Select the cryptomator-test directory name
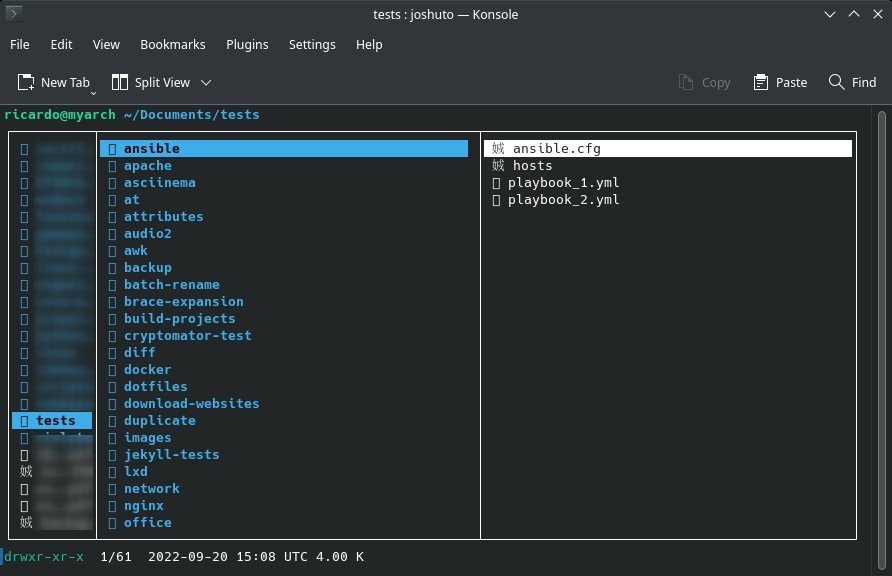This screenshot has height=576, width=892. pos(188,336)
